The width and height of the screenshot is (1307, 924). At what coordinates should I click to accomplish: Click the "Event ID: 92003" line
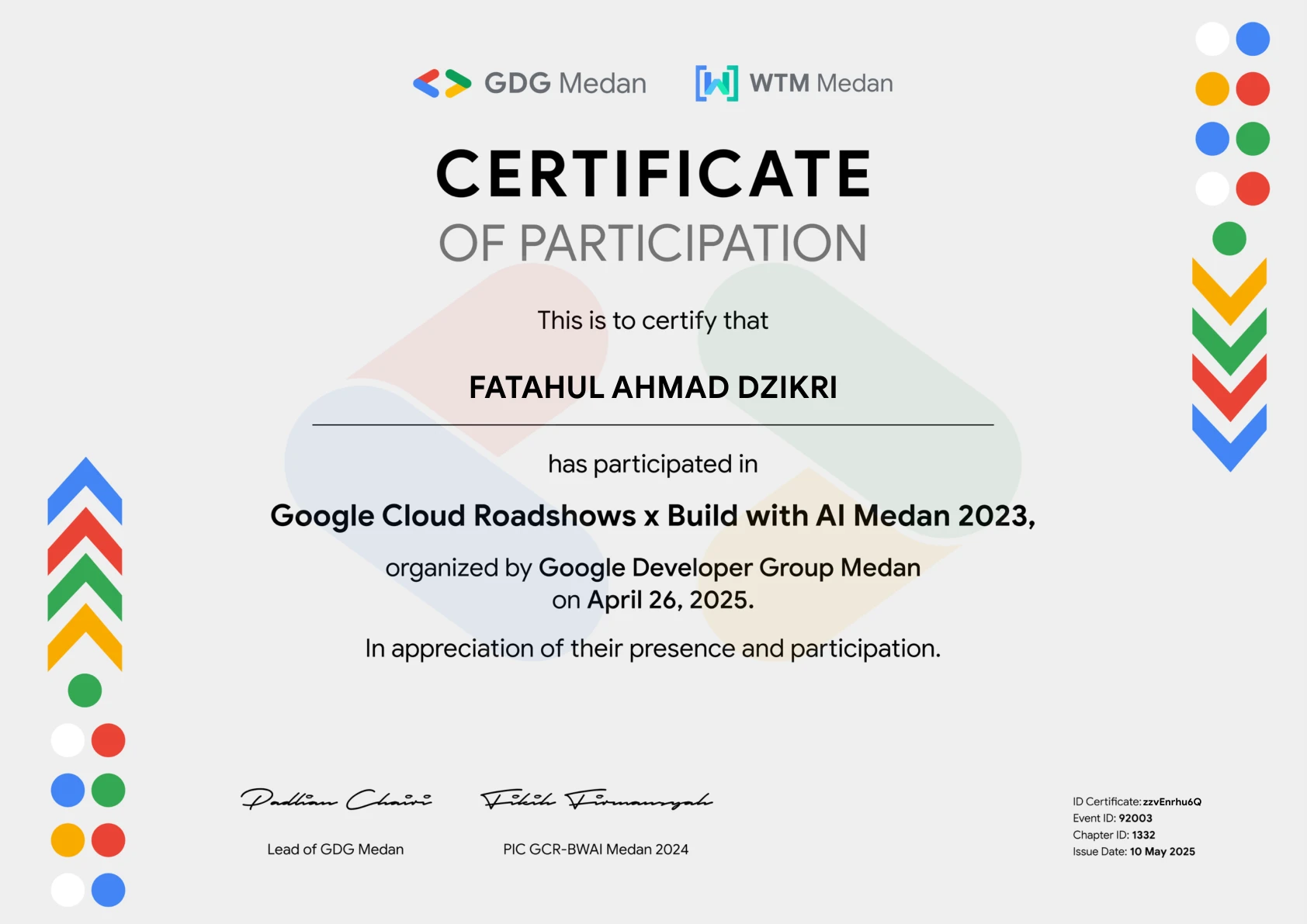[1112, 818]
